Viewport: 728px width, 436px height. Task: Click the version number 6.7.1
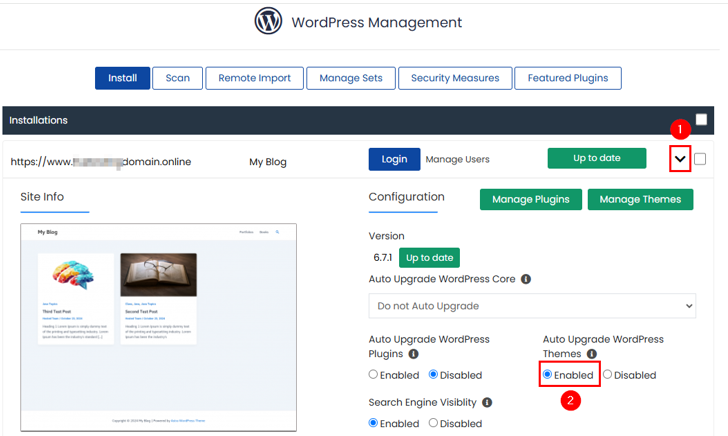[383, 257]
